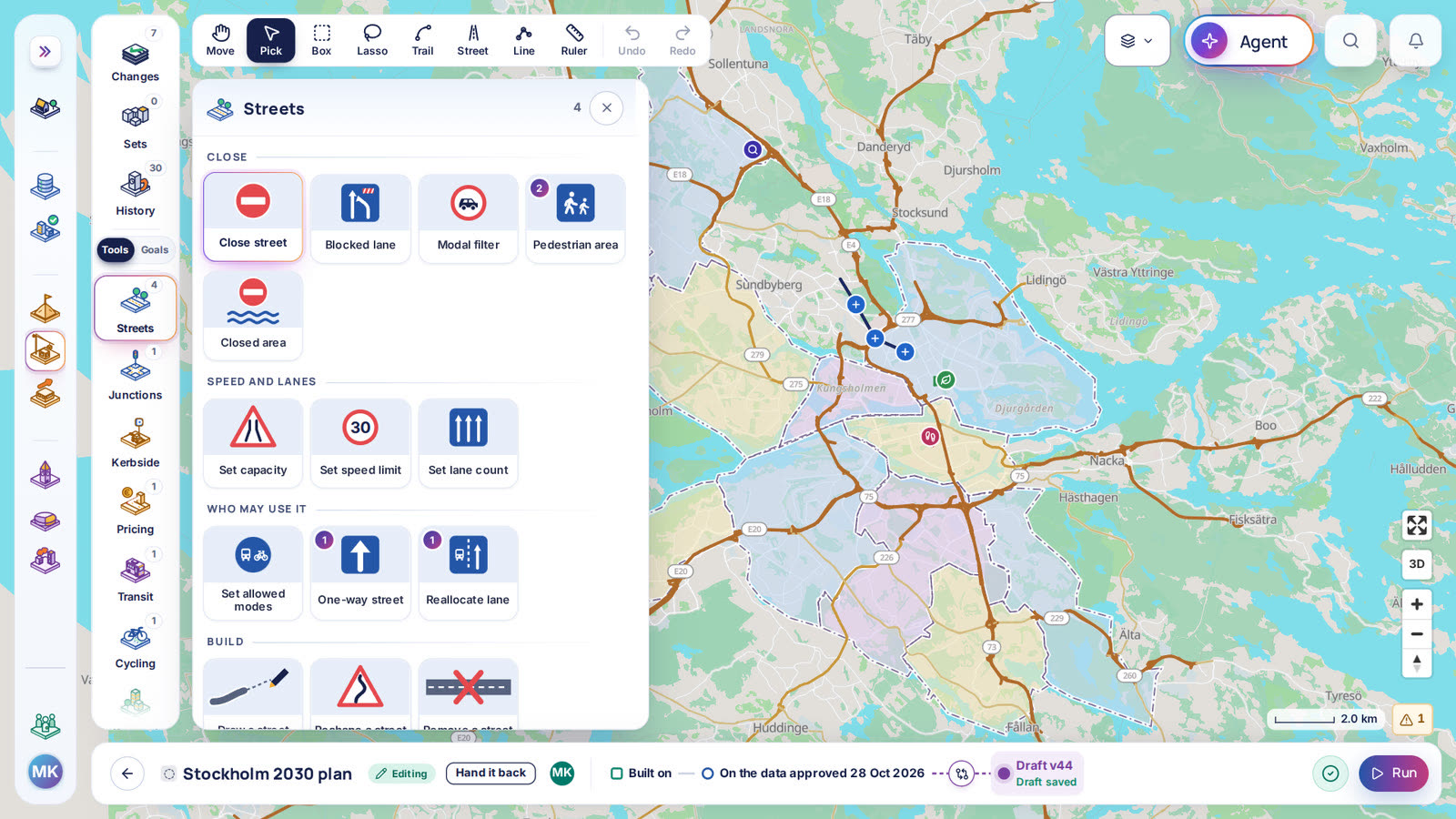
Task: Click the Agent button
Action: [x=1249, y=41]
